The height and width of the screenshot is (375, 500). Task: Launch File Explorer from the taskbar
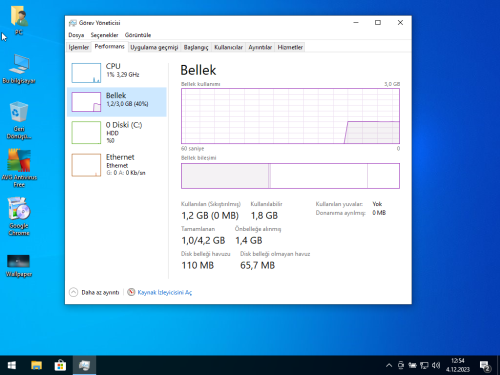[x=36, y=365]
